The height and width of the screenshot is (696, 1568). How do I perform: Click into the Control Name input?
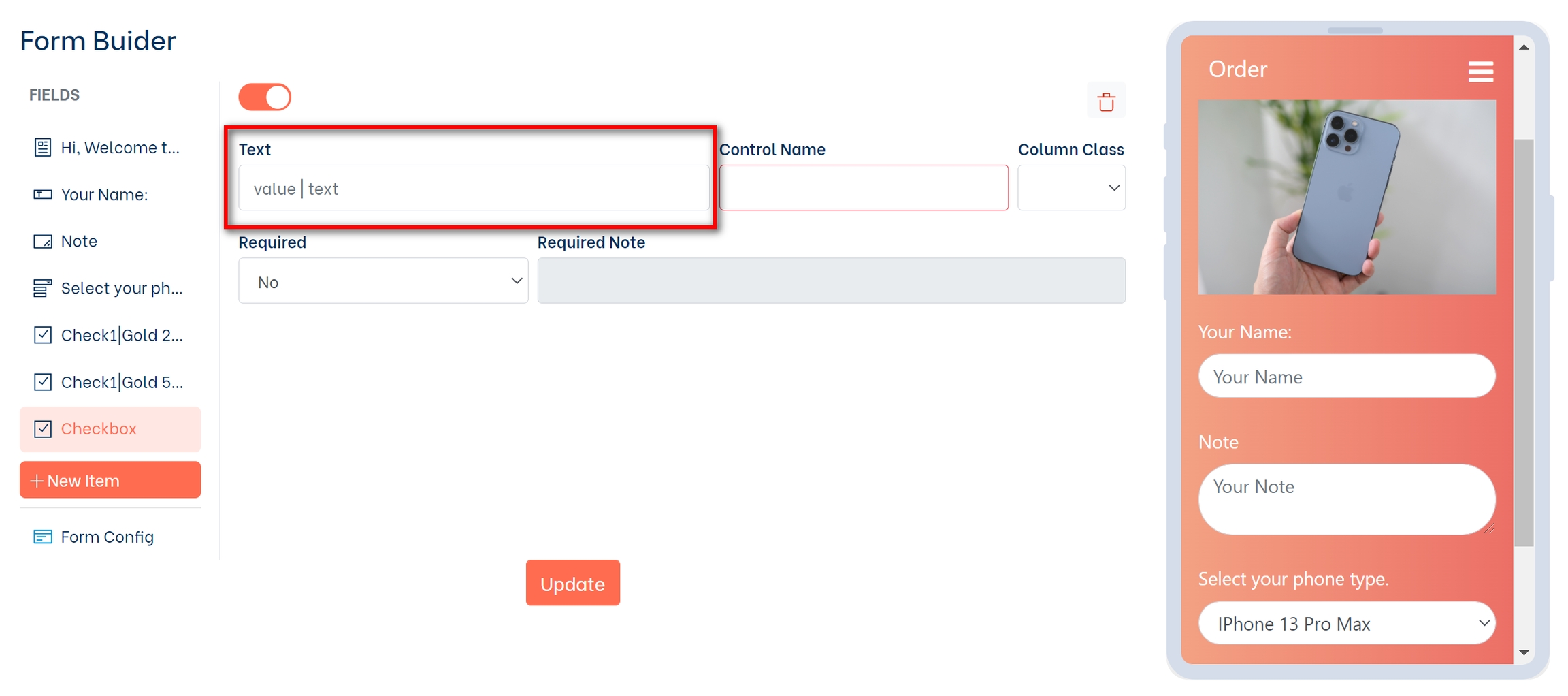coord(863,188)
